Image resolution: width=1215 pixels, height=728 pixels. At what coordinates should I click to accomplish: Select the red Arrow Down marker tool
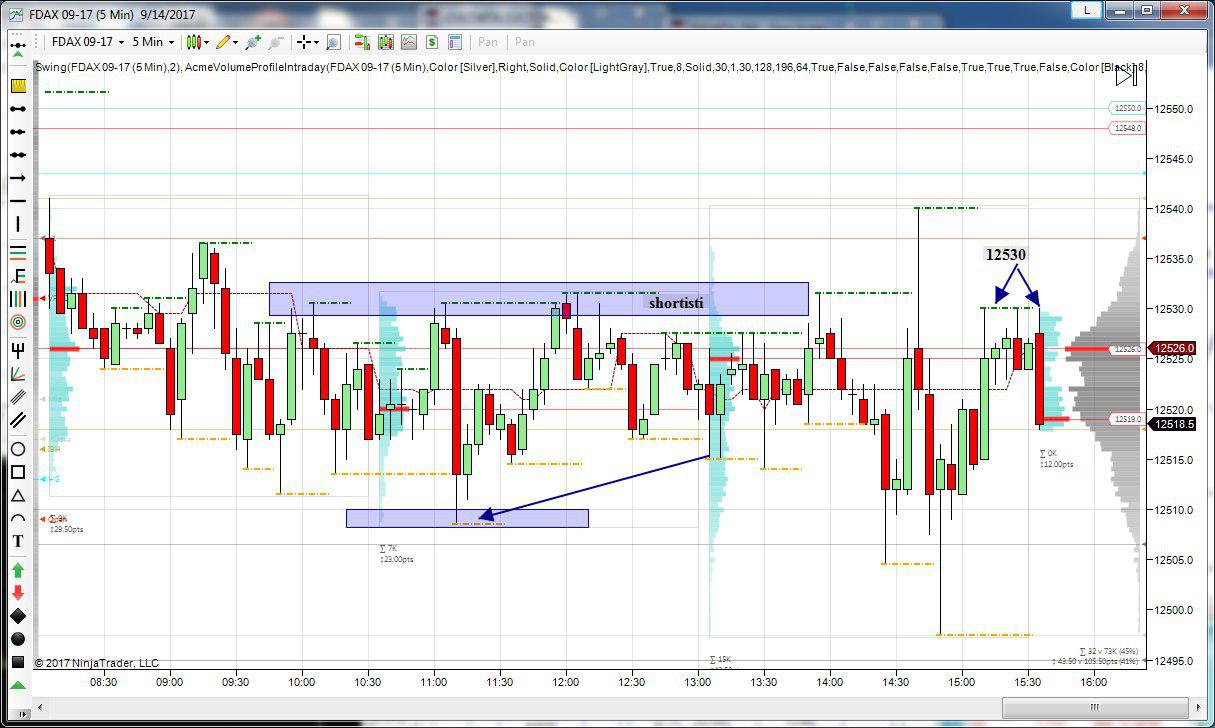17,593
